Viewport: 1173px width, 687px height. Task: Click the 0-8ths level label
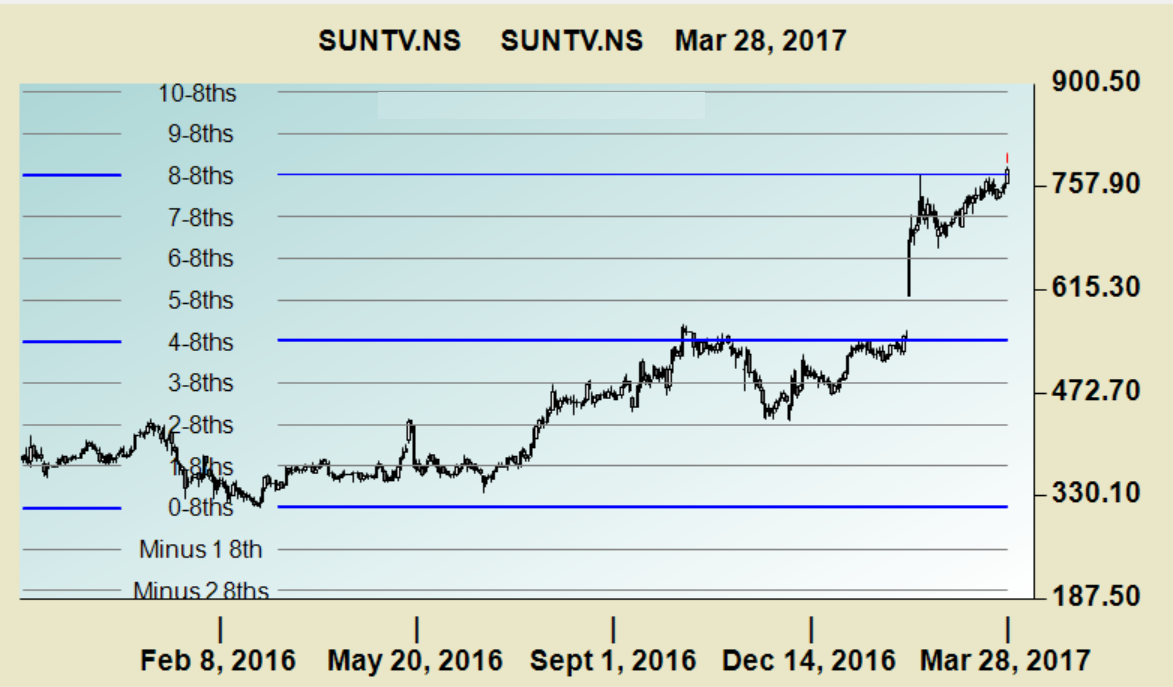click(198, 508)
